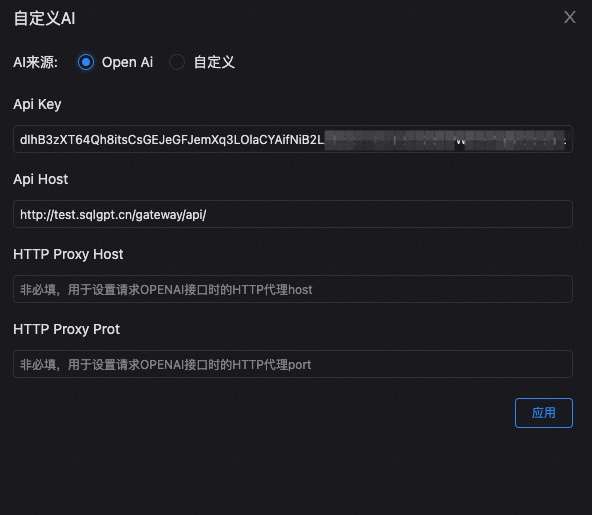Click the HTTP代理port placeholder text
Viewport: 592px width, 515px height.
pos(271,365)
